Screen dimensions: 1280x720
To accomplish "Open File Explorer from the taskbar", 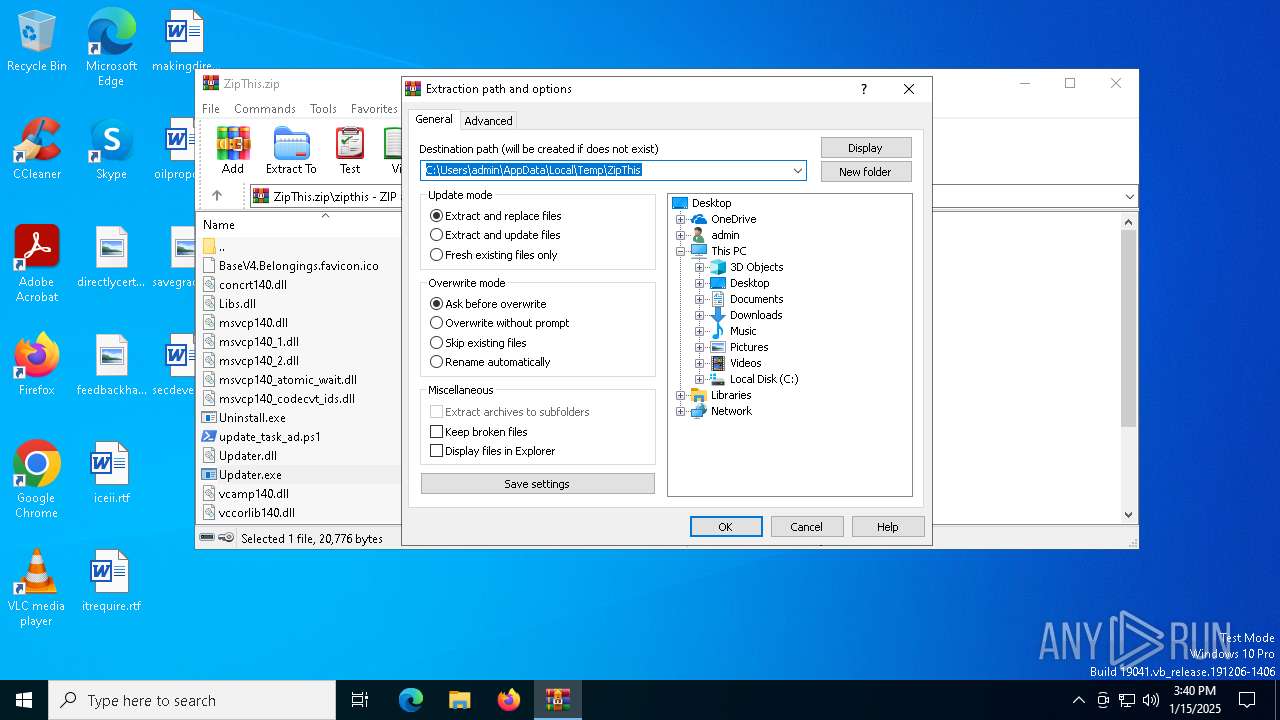I will point(459,700).
